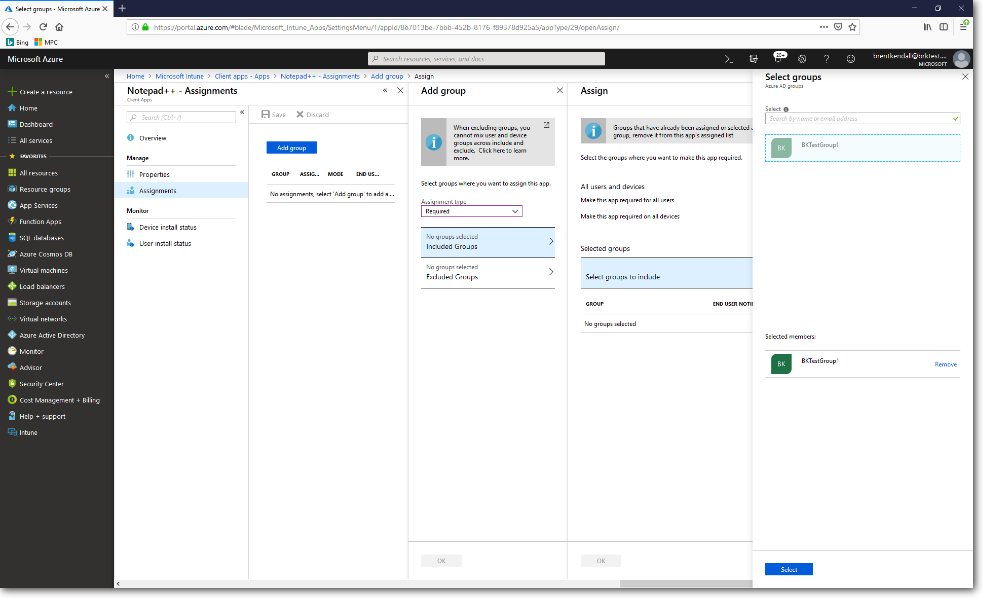
Task: Click the Intune icon in sidebar
Action: (x=12, y=433)
